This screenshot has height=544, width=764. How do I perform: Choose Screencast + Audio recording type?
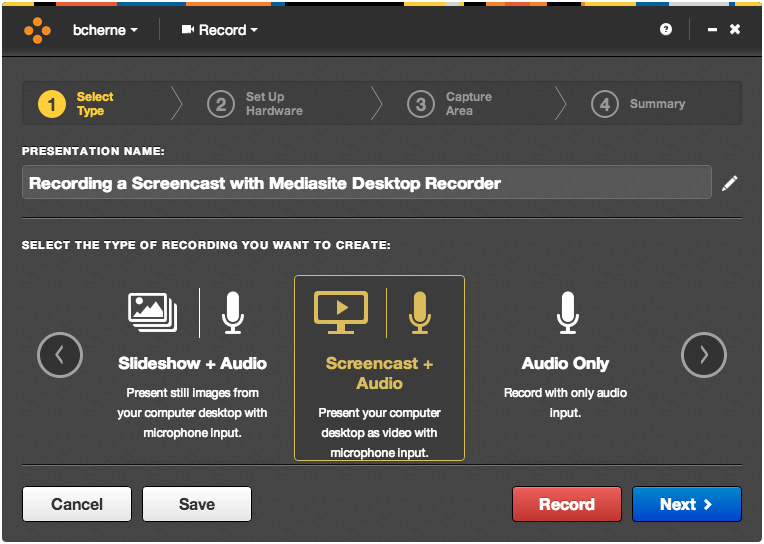[379, 368]
